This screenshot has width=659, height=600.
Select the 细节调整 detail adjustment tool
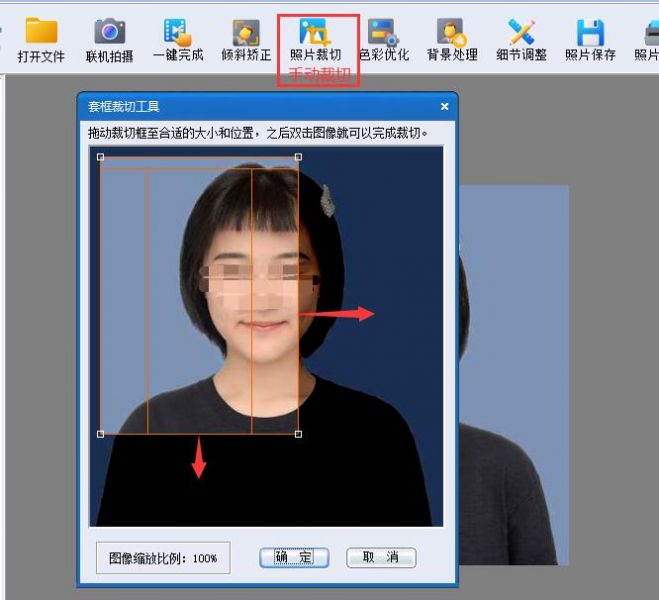(x=521, y=40)
